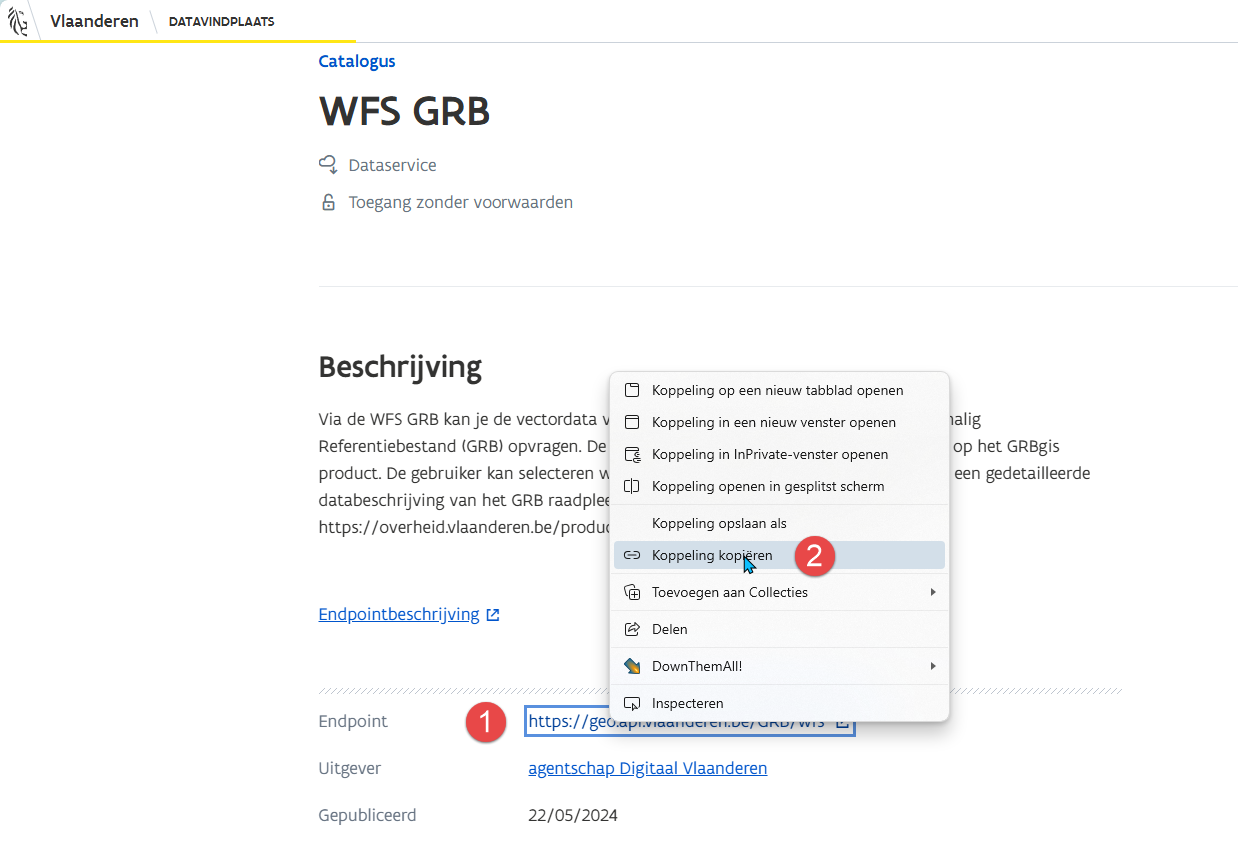1238x844 pixels.
Task: Open the geo.api.vlaanderen.be endpoint URL
Action: 677,721
